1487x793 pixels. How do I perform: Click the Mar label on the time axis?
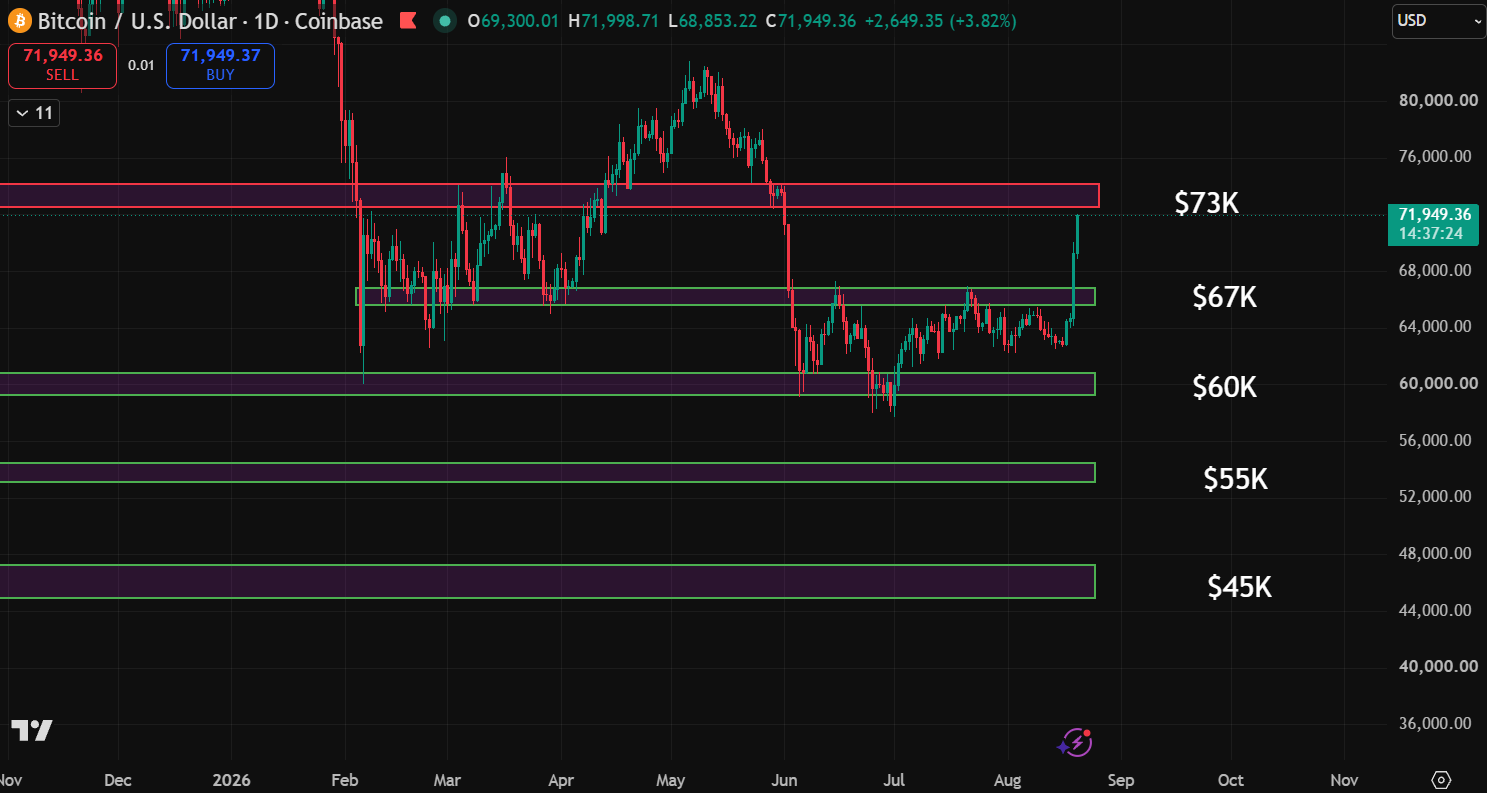tap(448, 780)
